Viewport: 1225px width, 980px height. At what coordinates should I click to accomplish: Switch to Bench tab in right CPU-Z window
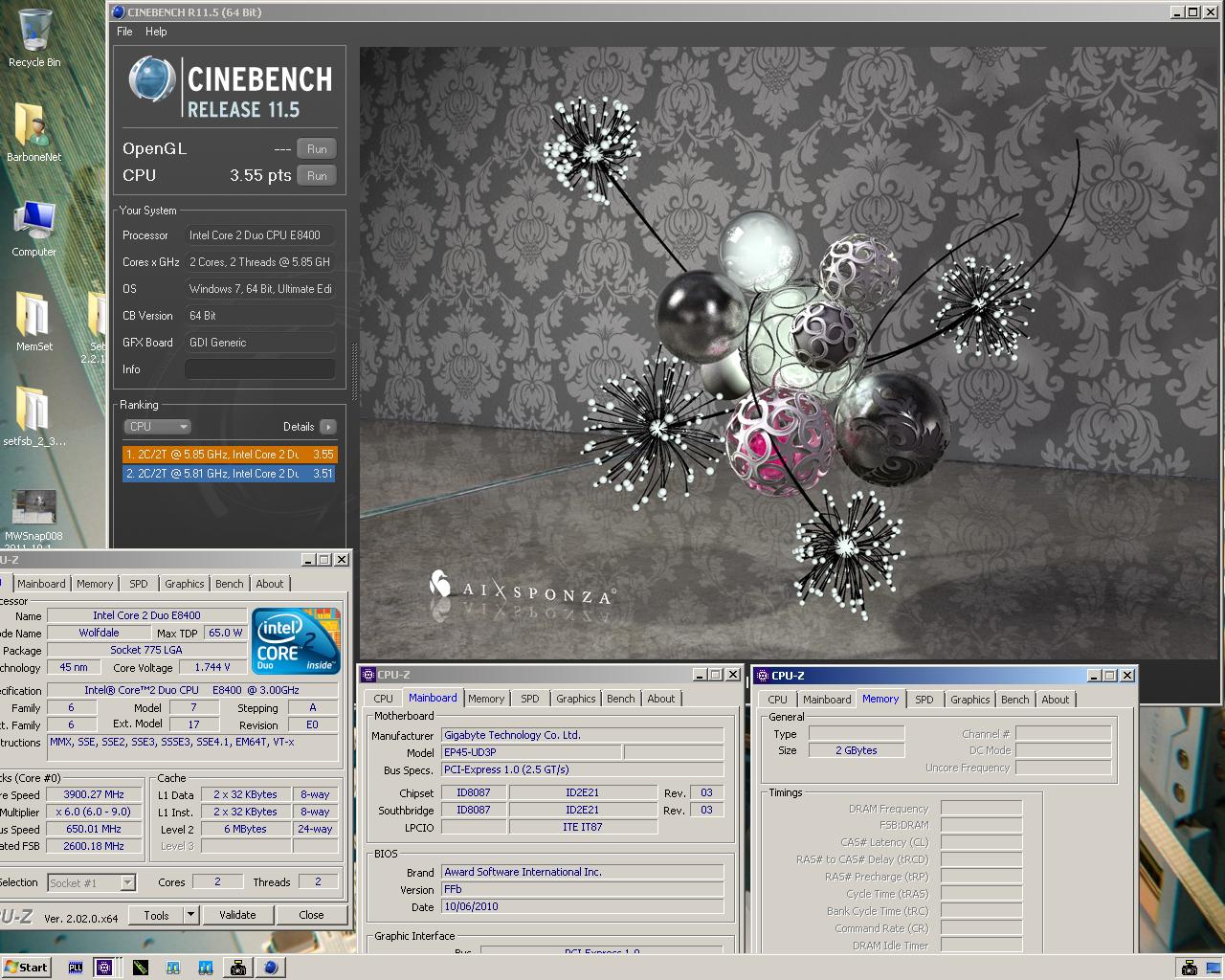click(x=1014, y=700)
